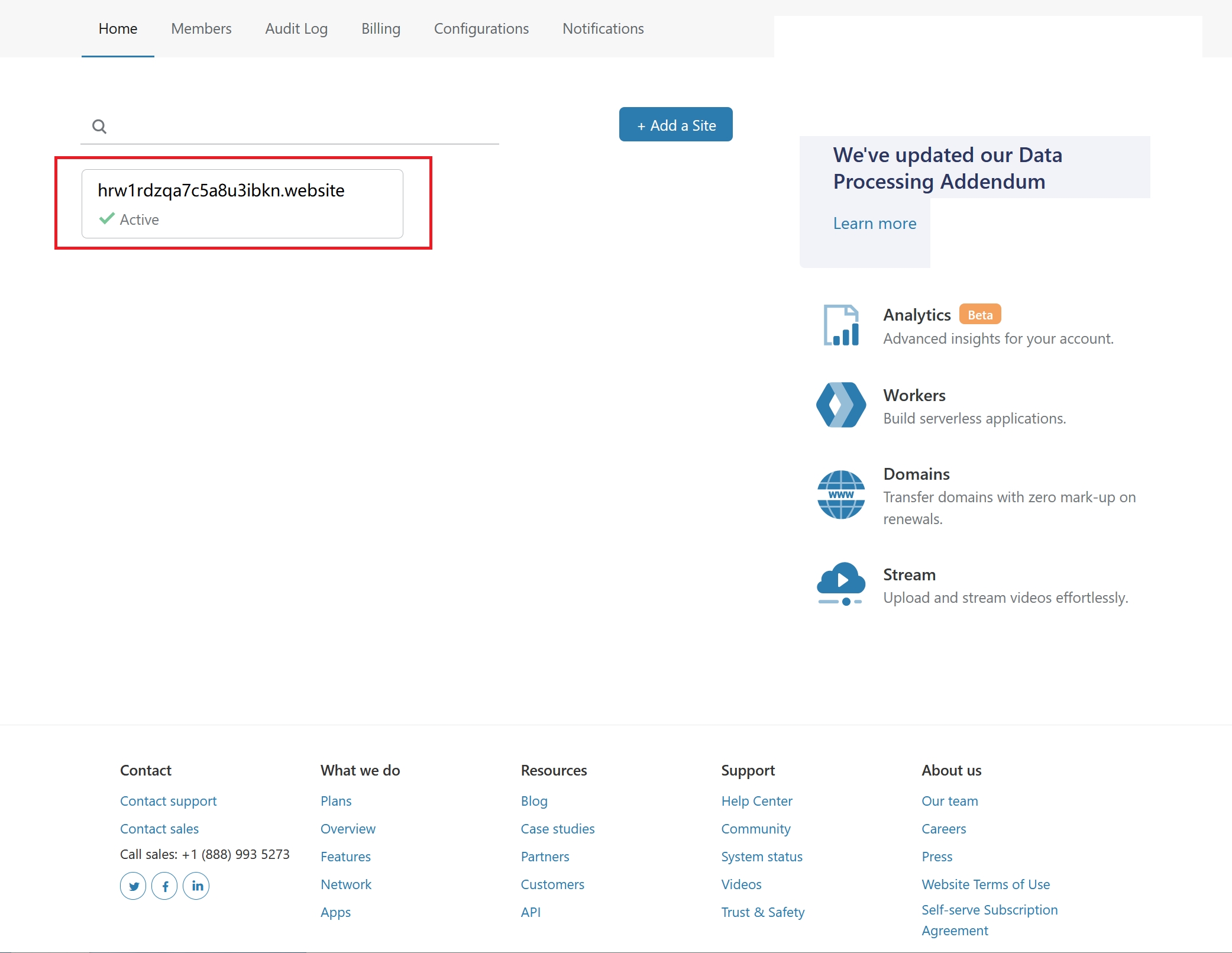Click the Domains www globe icon

840,495
